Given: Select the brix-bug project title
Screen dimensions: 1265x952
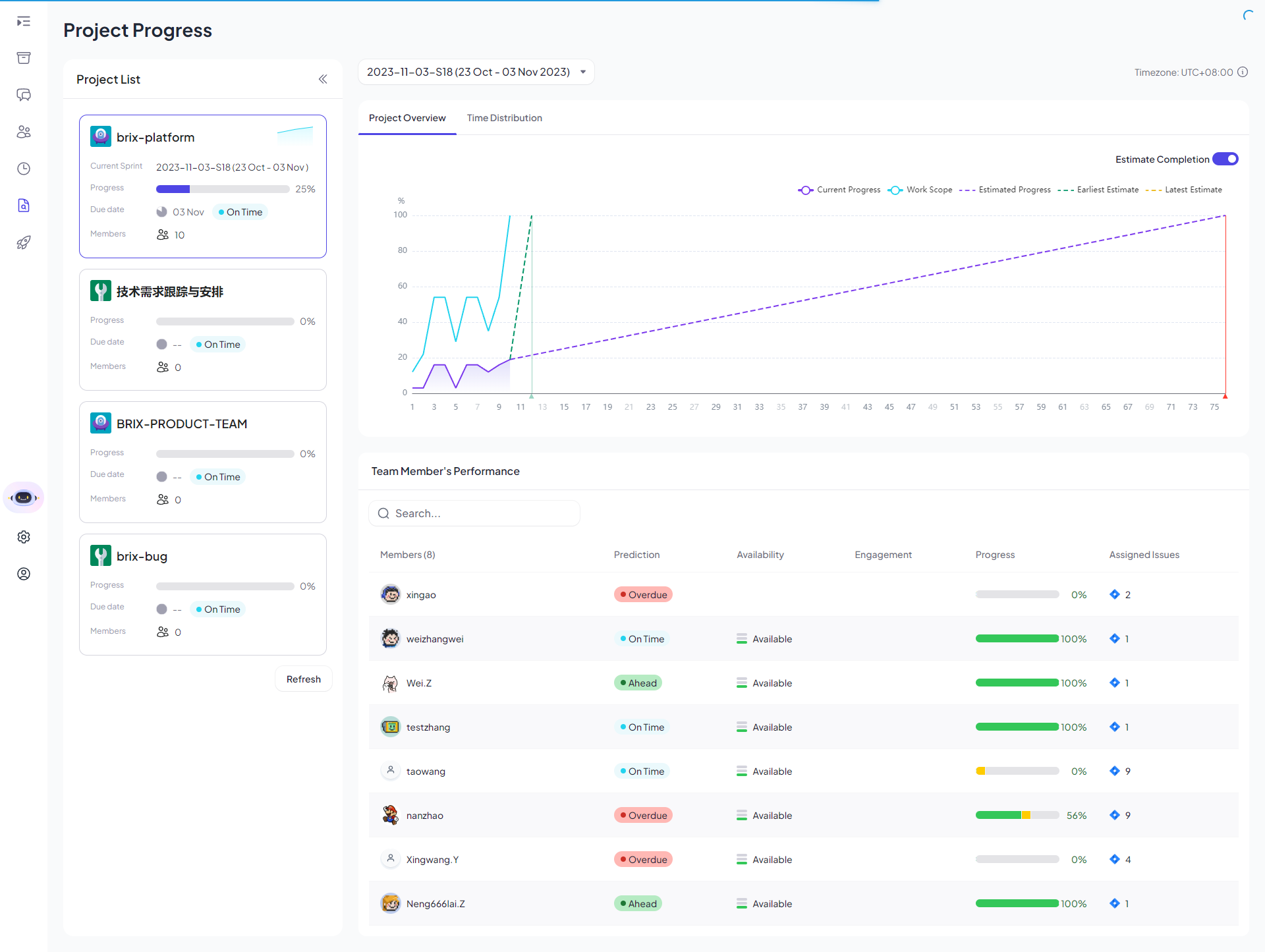Looking at the screenshot, I should 142,556.
